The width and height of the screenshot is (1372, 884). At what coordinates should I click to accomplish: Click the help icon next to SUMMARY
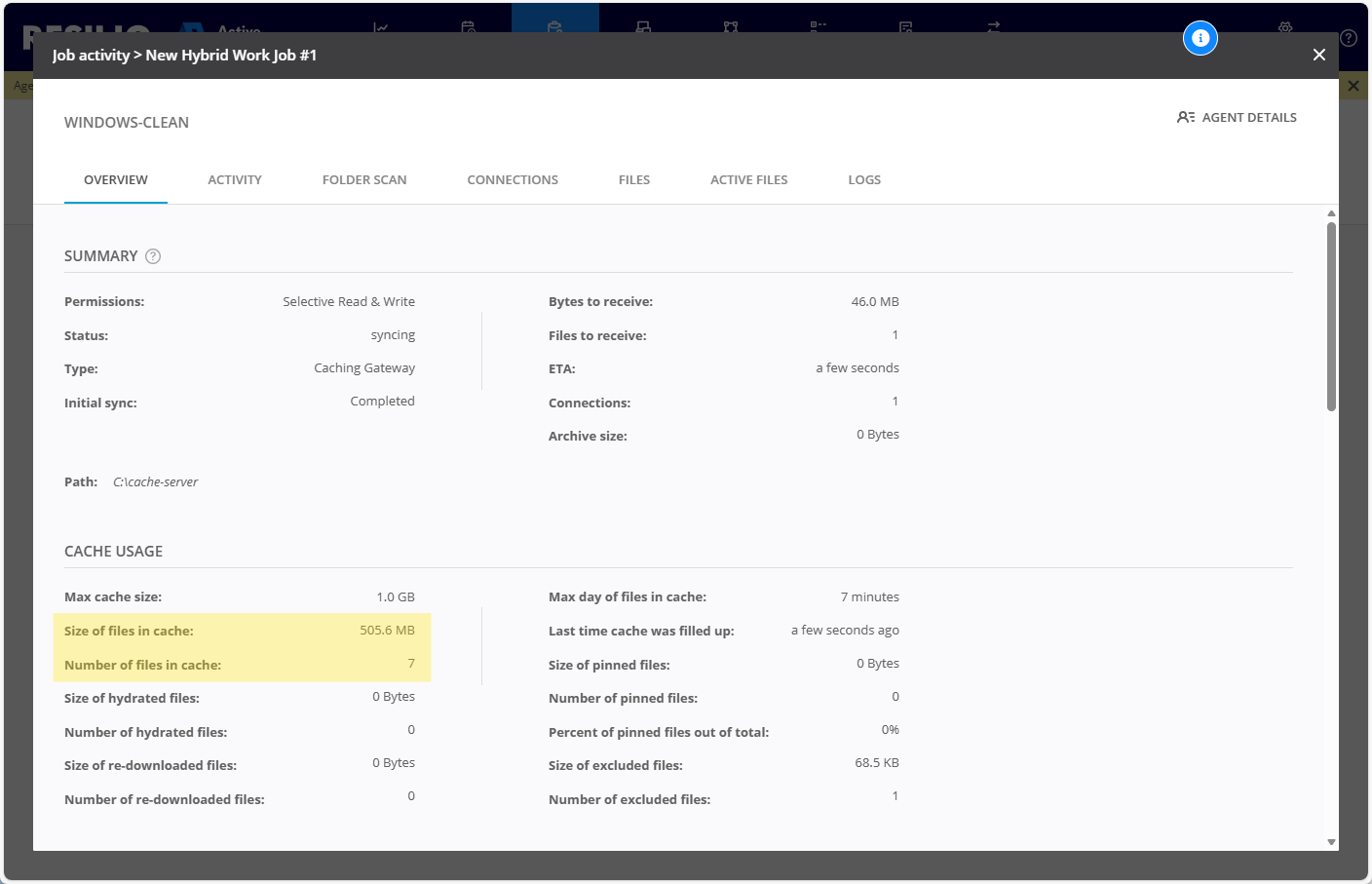coord(153,256)
